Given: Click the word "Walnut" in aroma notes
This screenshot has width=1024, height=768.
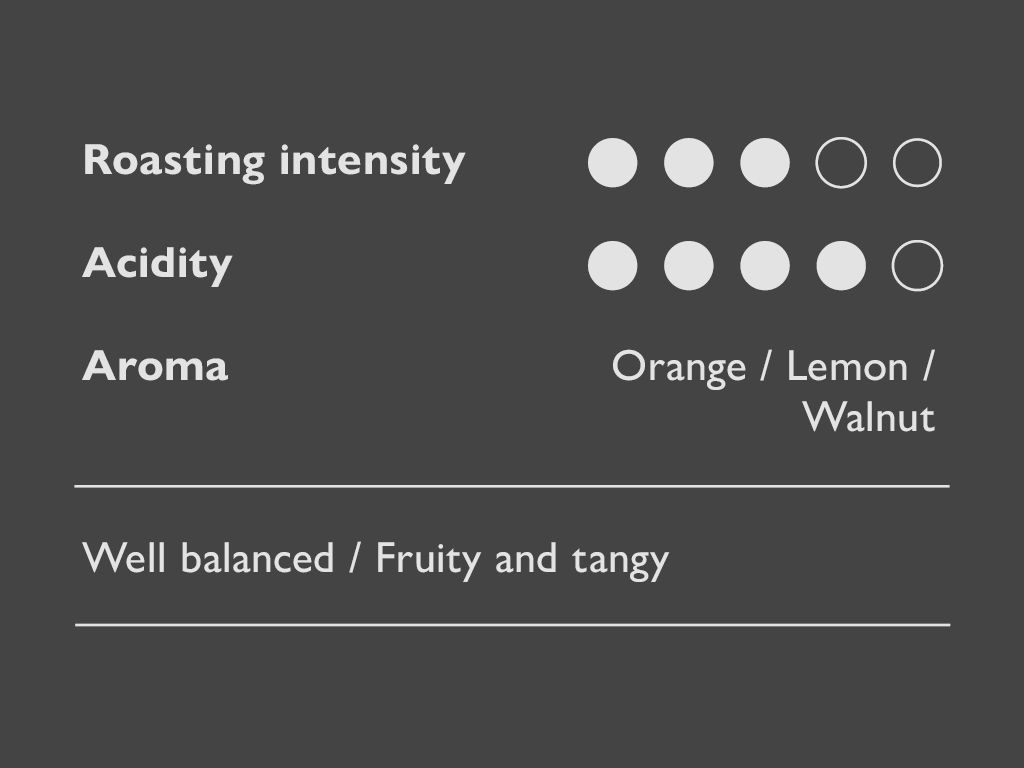Looking at the screenshot, I should (x=869, y=417).
